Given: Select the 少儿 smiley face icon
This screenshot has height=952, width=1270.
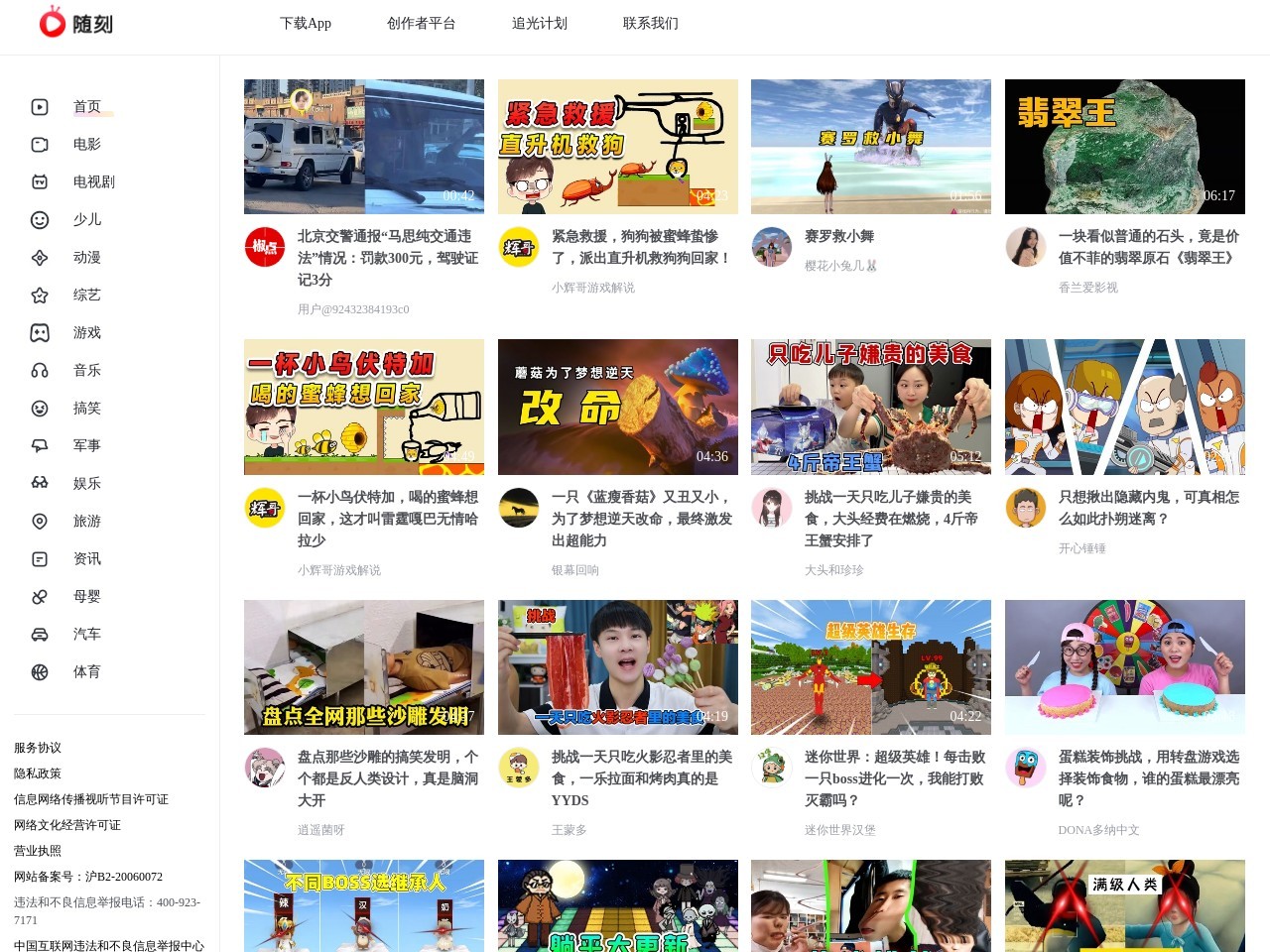Looking at the screenshot, I should click(40, 220).
